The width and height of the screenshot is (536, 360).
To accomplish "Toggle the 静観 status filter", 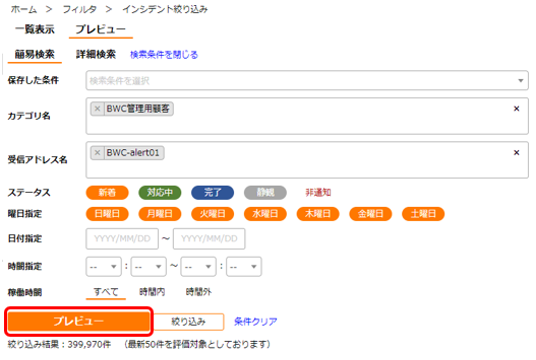I will coord(265,192).
